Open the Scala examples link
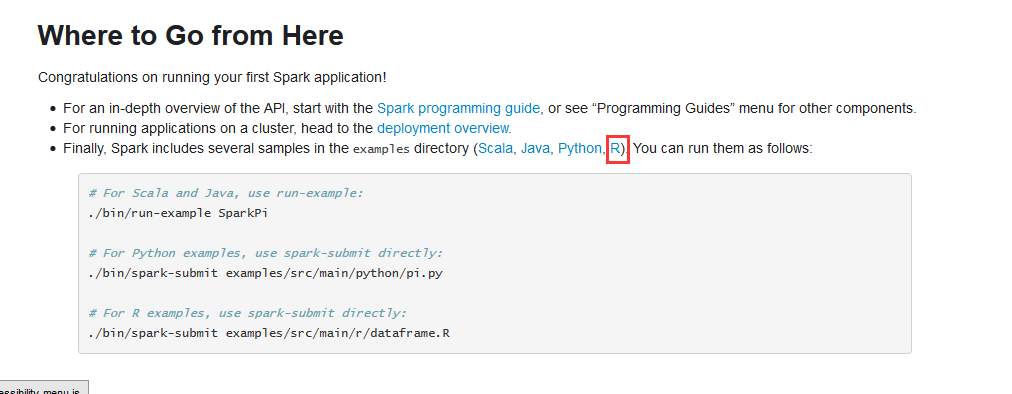Screen dimensions: 1012x394 coord(496,149)
